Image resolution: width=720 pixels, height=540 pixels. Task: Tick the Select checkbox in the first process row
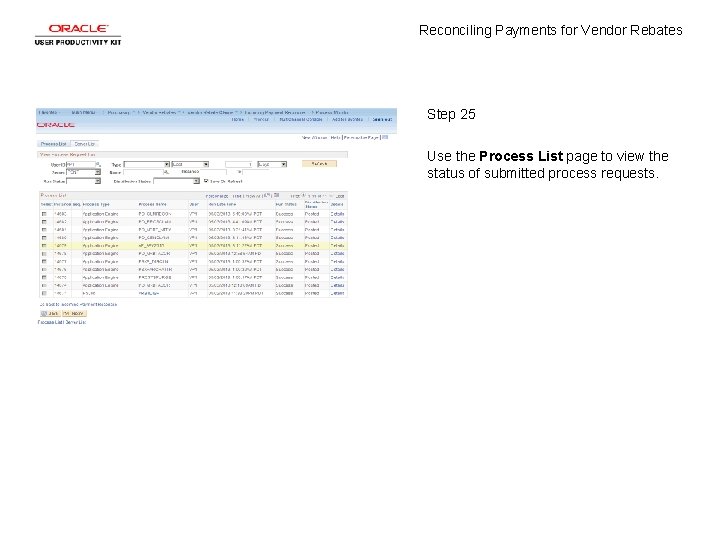tap(44, 214)
